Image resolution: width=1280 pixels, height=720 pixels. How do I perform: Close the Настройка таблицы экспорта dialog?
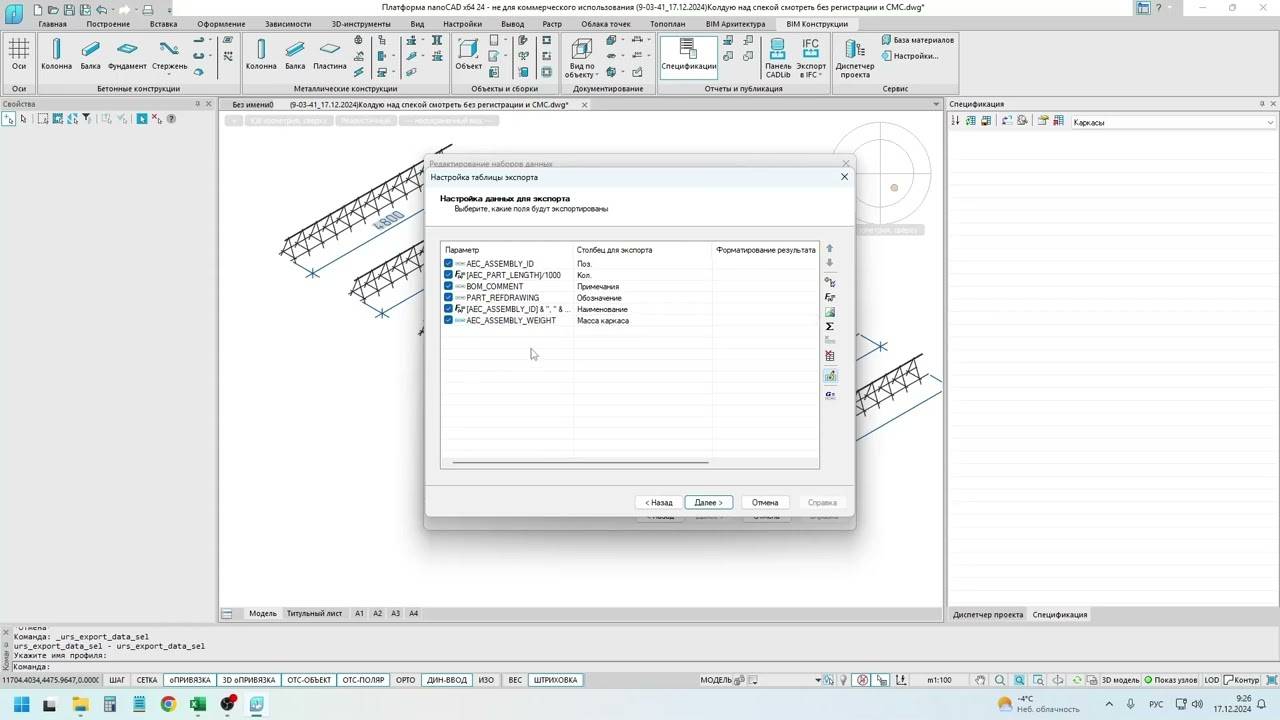[x=844, y=177]
